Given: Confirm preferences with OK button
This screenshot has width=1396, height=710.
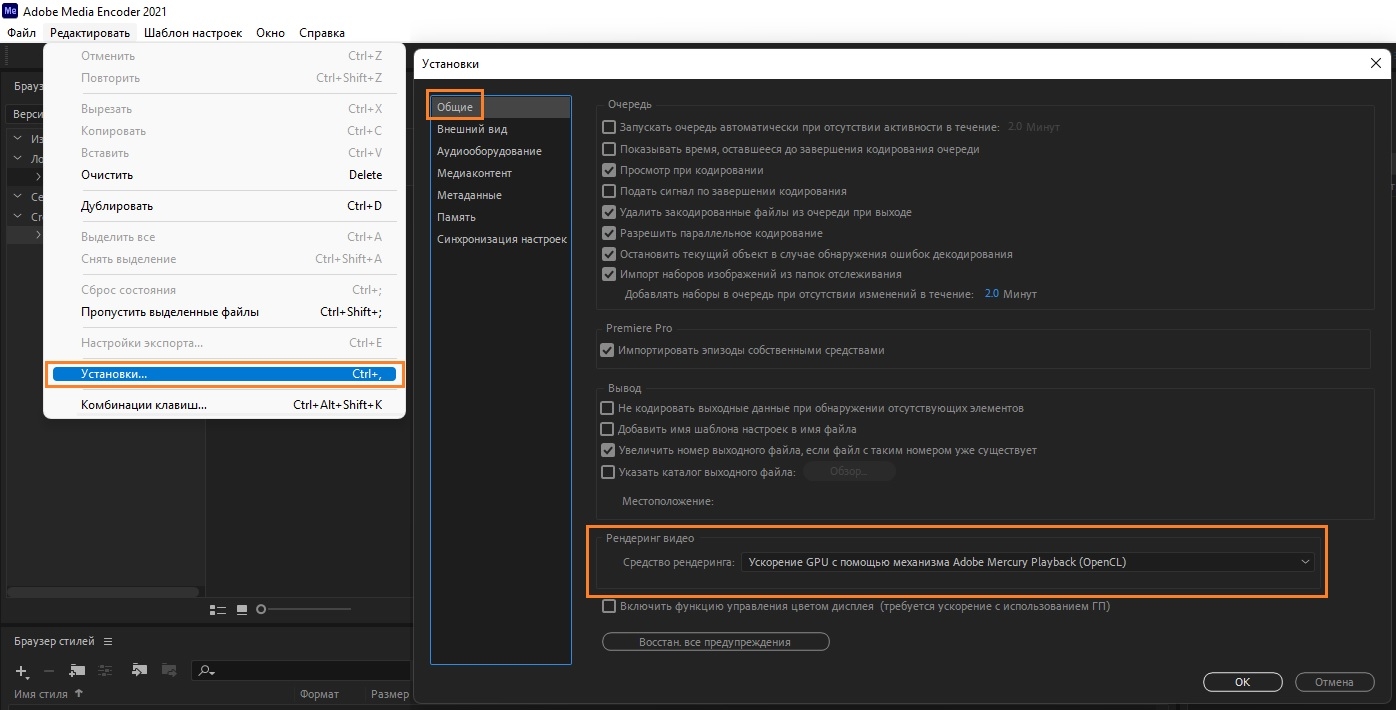Looking at the screenshot, I should [1242, 682].
